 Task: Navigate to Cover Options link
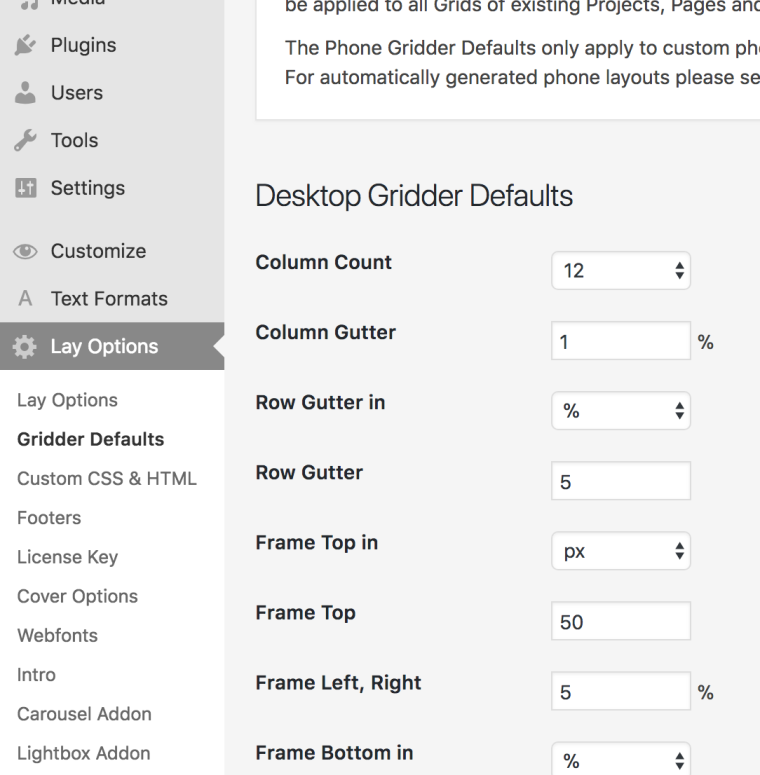(77, 596)
